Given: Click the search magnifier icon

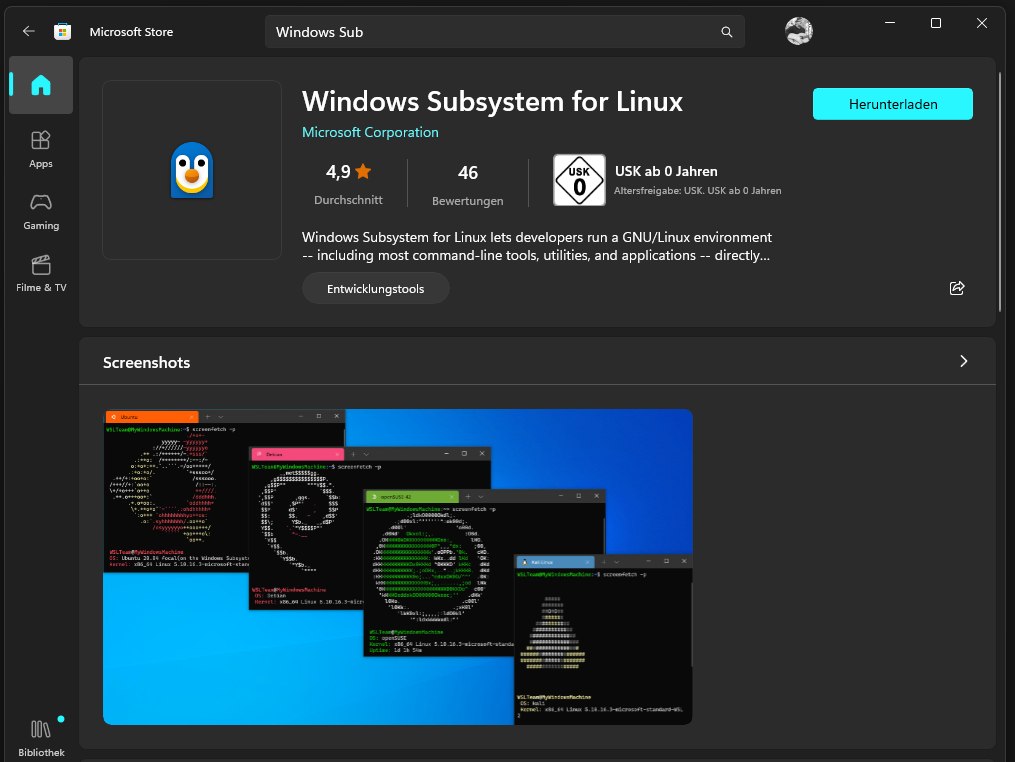Looking at the screenshot, I should click(726, 32).
